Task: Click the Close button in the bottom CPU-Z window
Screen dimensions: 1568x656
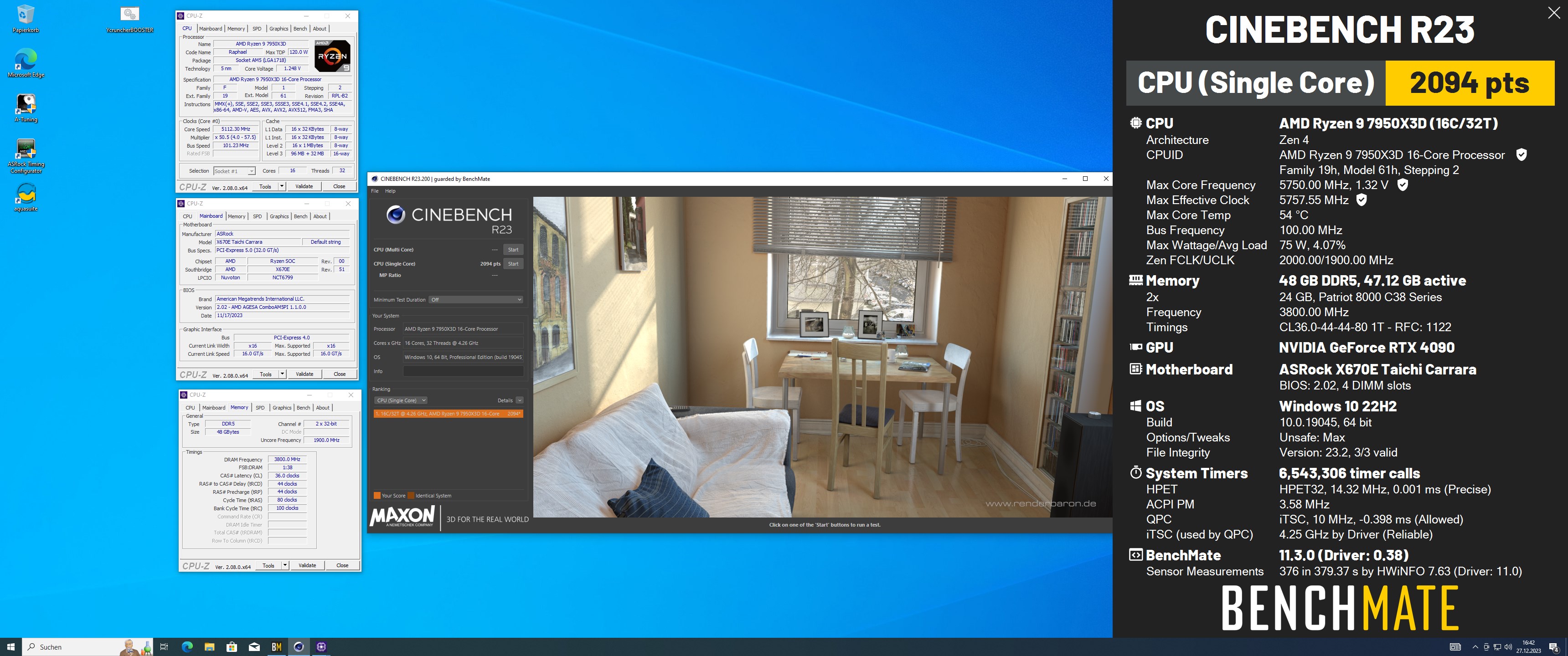Action: [342, 565]
